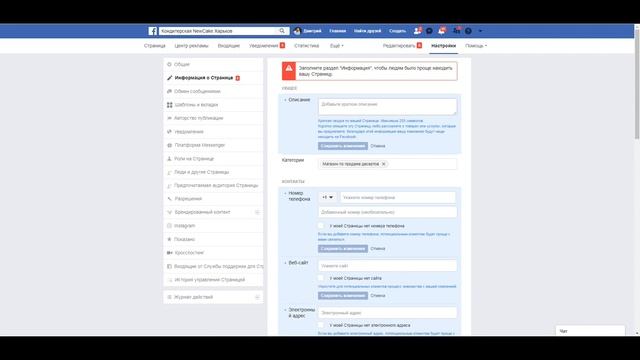Open account arrow dropdown in top bar
Image resolution: width=640 pixels, height=360 pixels.
pyautogui.click(x=480, y=31)
